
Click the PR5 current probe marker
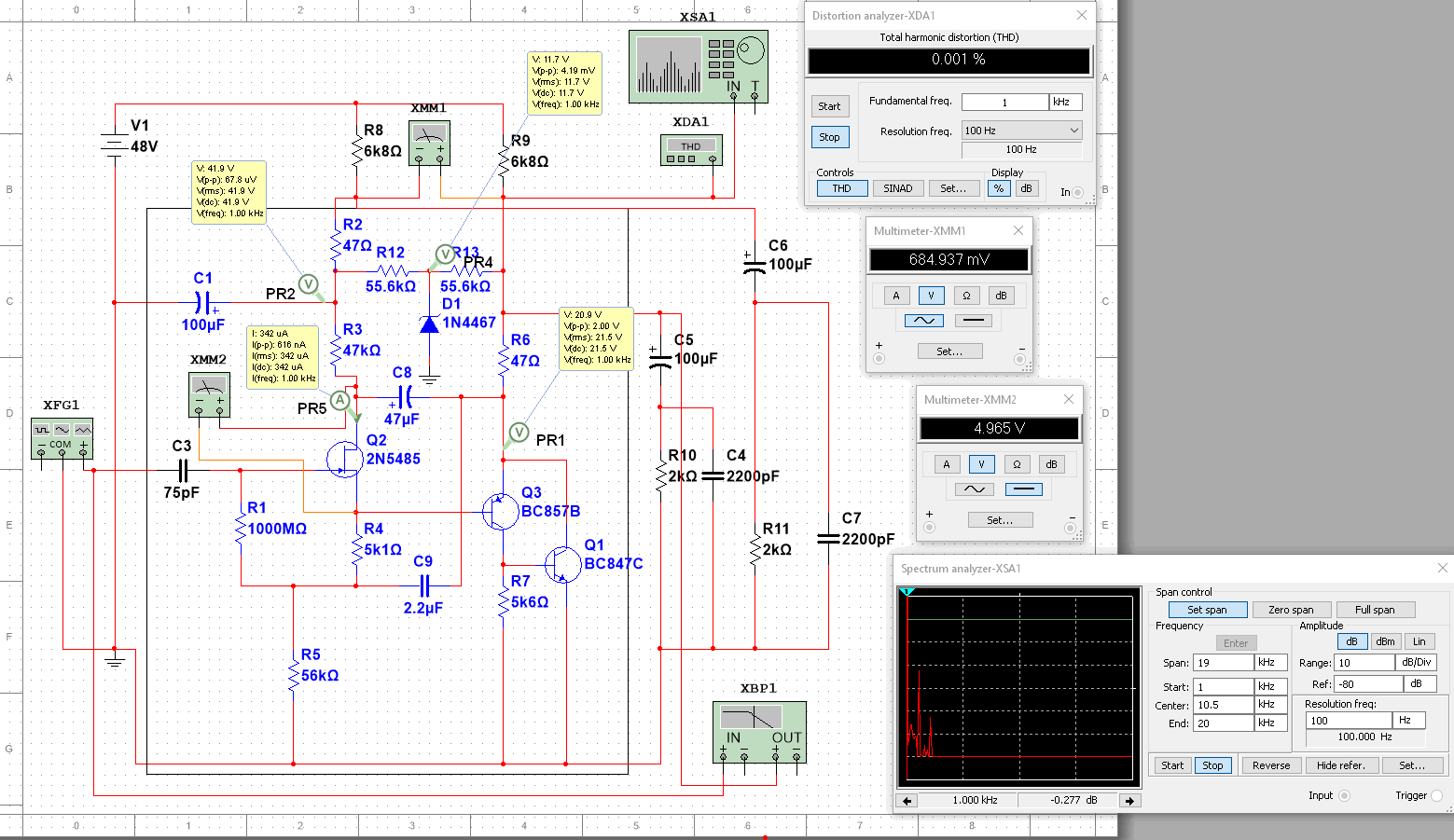point(341,402)
